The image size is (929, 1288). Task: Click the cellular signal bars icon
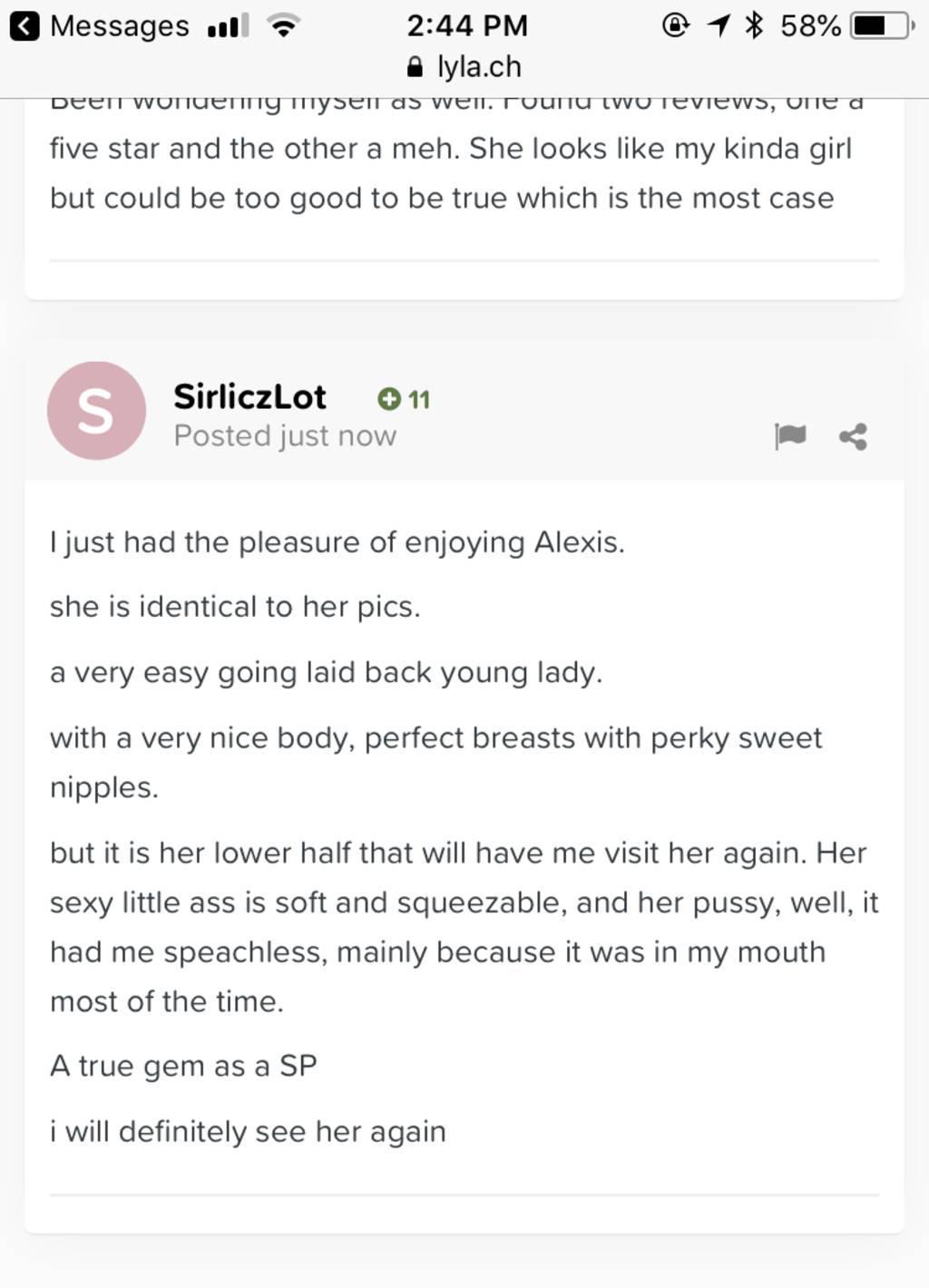[228, 27]
